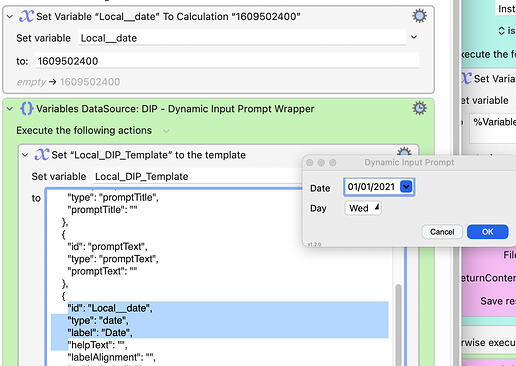Click the curly braces icon of Variables DataSource

tap(26, 108)
